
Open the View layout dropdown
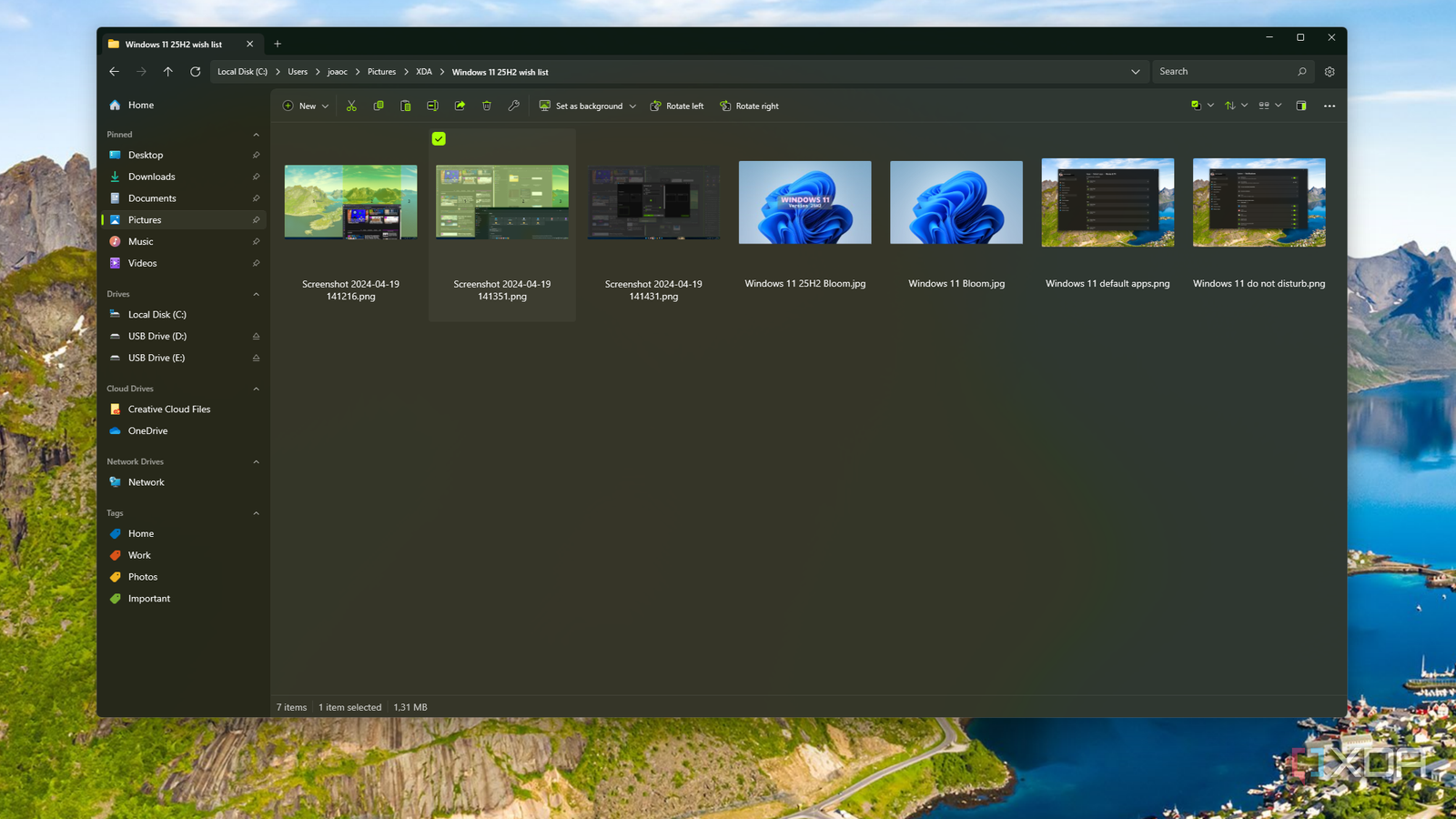[x=1278, y=106]
